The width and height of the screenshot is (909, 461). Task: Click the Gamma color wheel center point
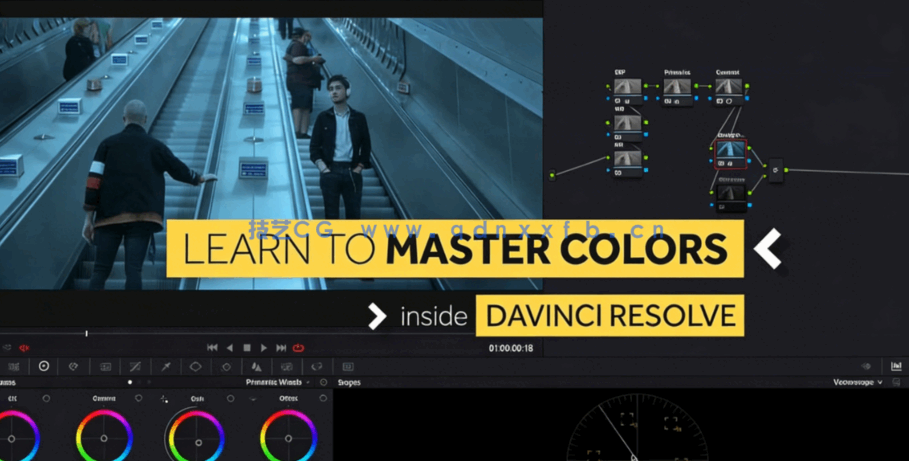click(104, 438)
